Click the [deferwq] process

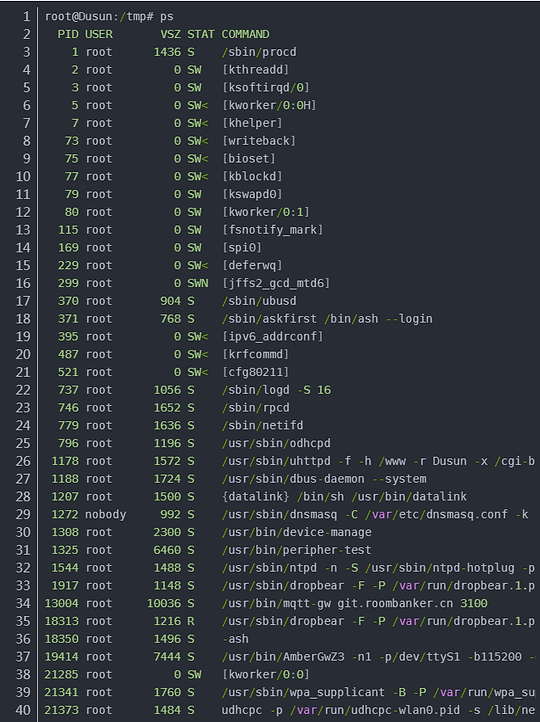[252, 266]
